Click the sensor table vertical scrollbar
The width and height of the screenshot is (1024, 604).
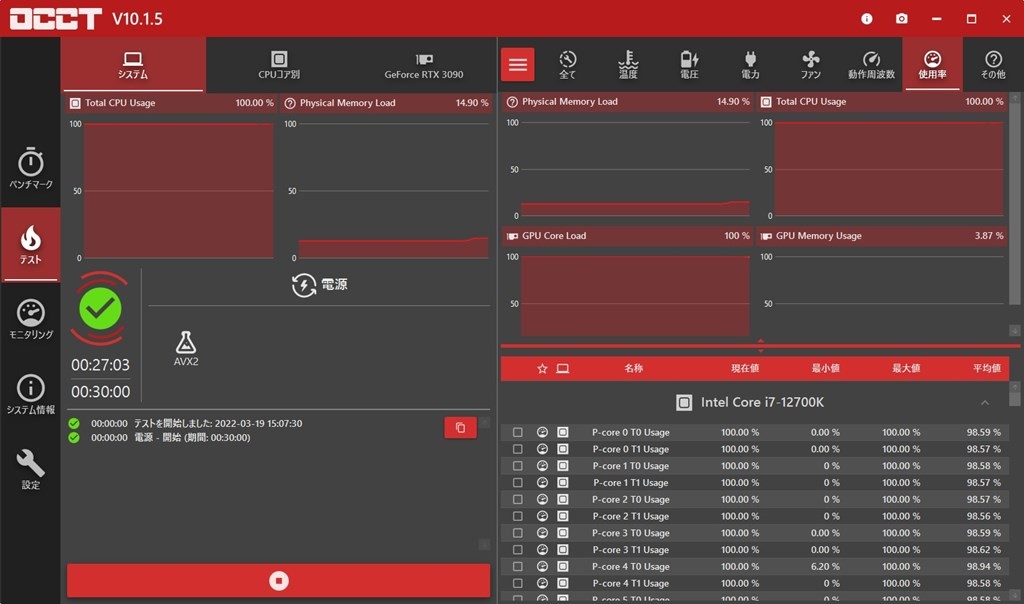[x=1016, y=500]
